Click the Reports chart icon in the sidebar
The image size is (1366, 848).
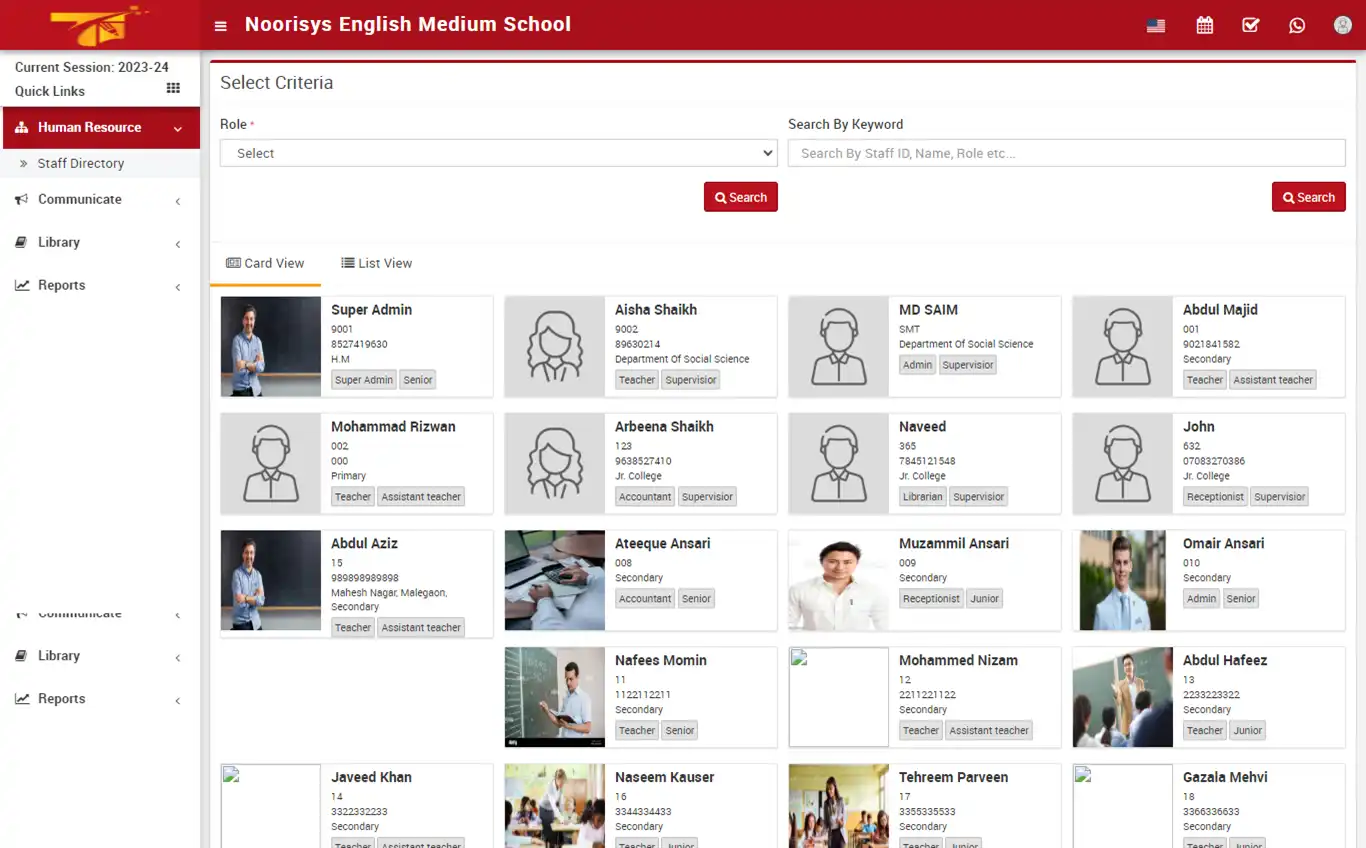coord(22,285)
